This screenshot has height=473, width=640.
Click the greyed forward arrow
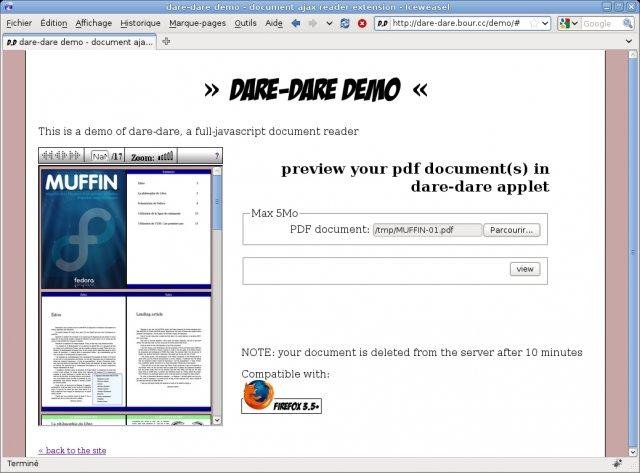tap(313, 23)
